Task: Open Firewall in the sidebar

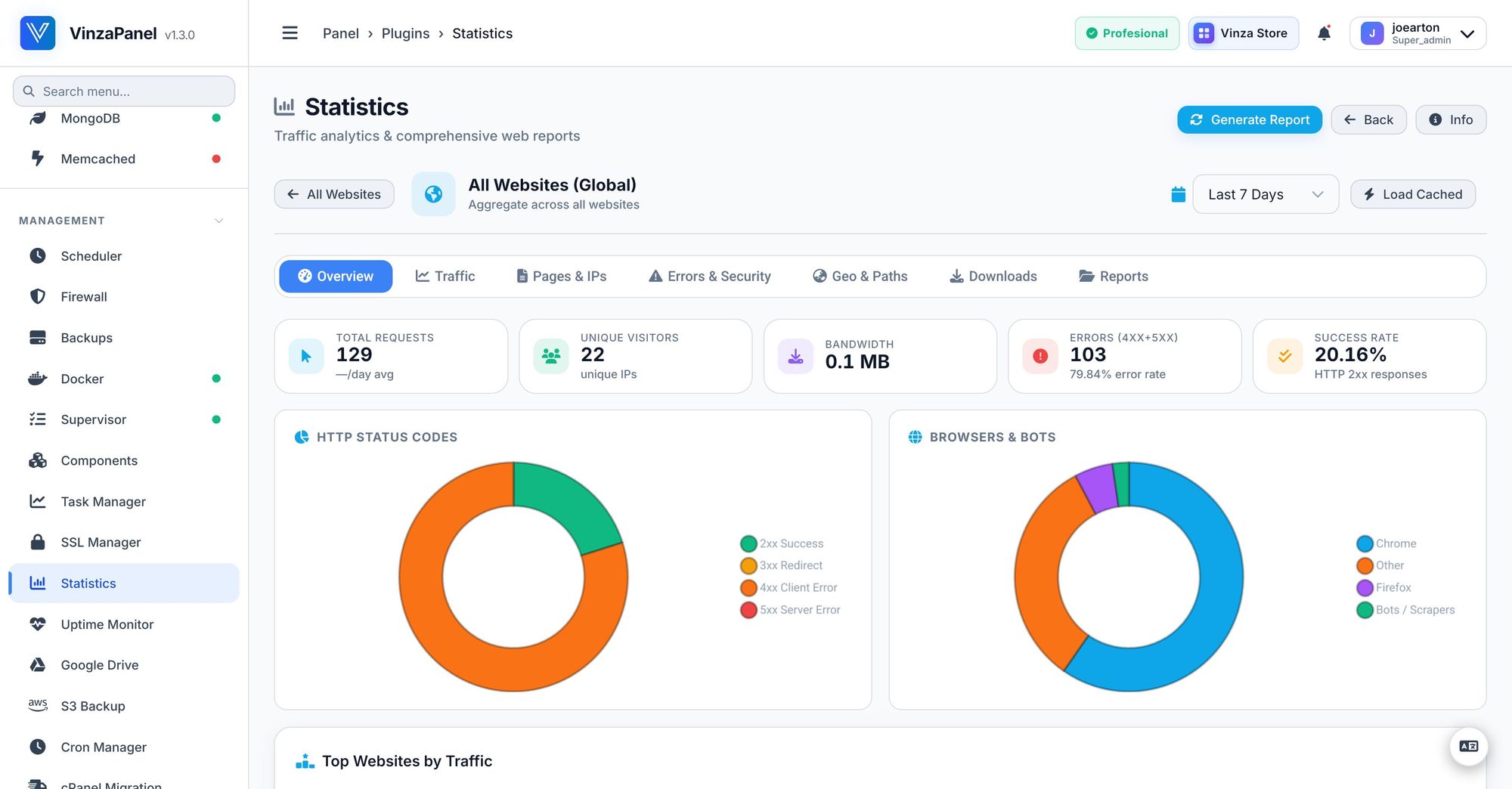Action: (x=124, y=297)
